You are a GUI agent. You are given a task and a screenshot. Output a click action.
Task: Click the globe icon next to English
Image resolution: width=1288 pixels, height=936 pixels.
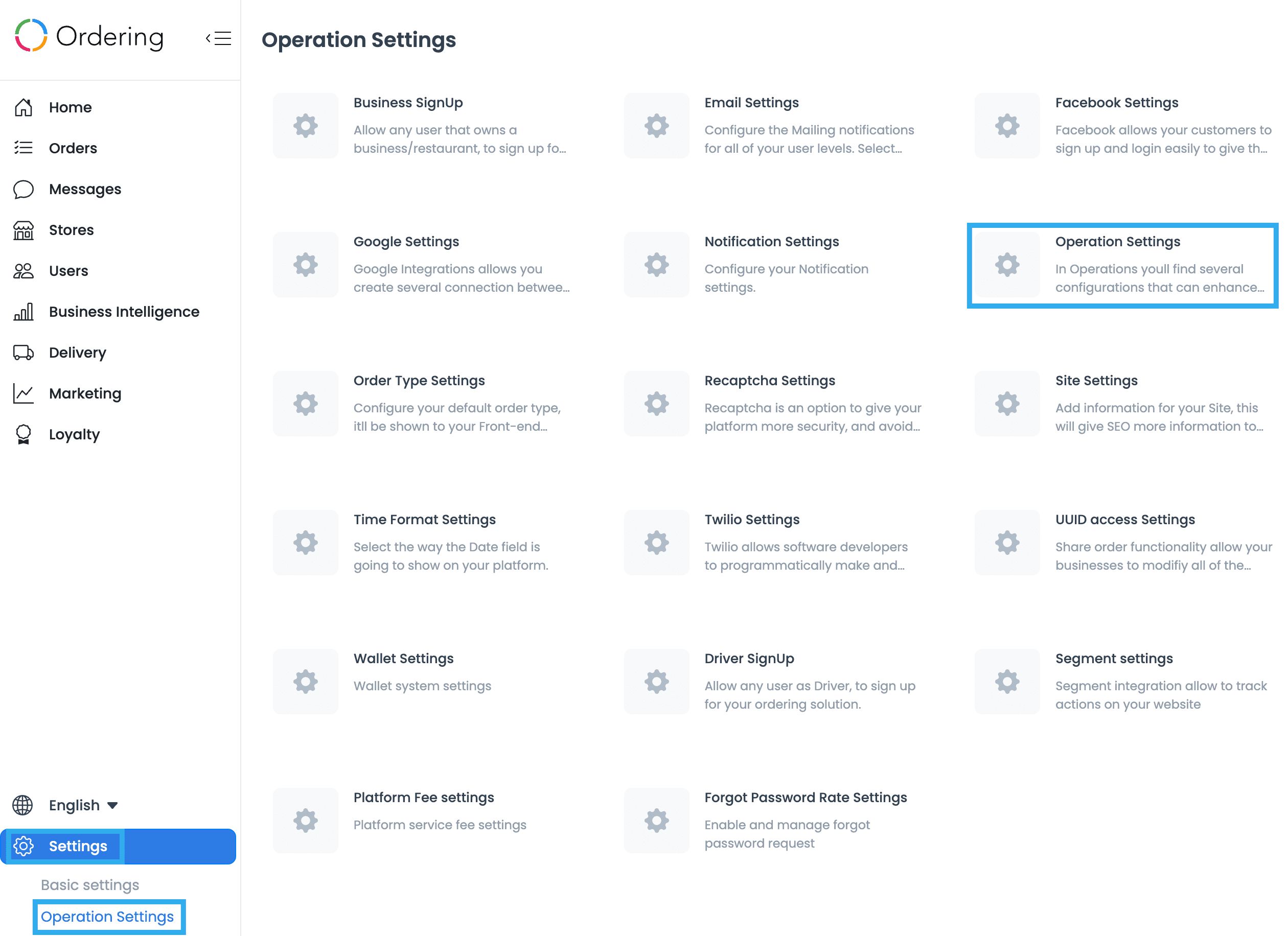click(22, 805)
